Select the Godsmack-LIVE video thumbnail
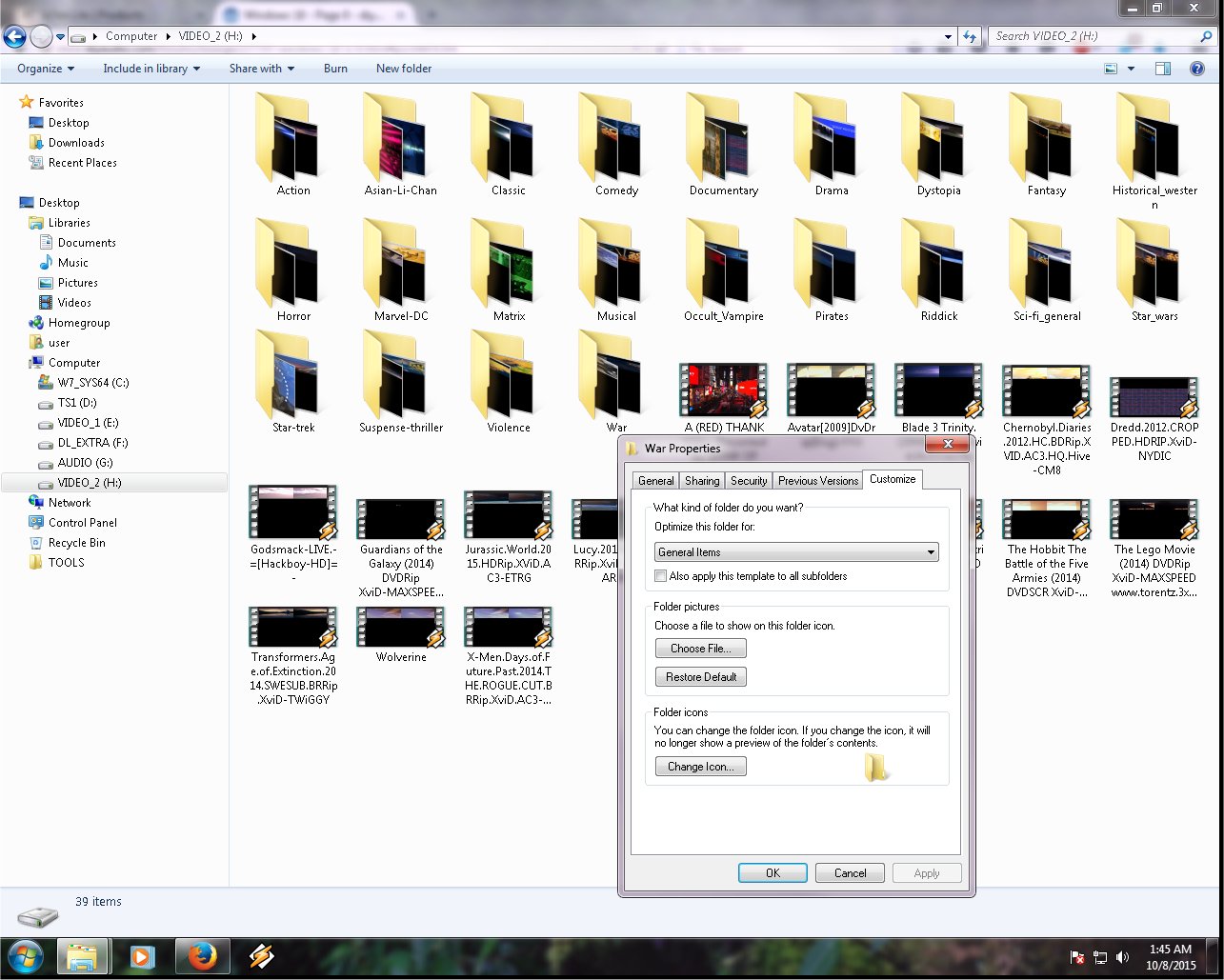 point(292,511)
